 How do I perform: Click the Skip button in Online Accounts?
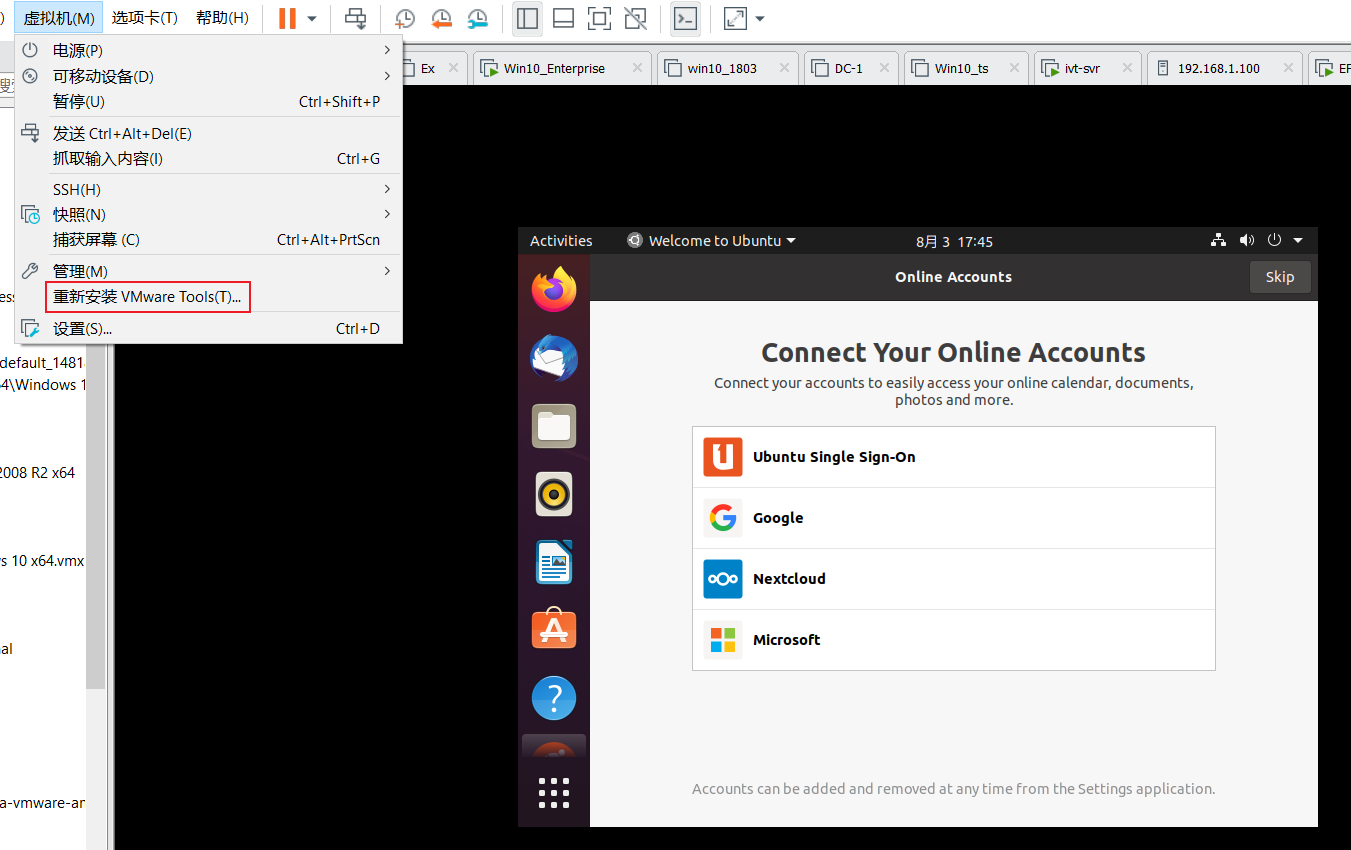1280,277
